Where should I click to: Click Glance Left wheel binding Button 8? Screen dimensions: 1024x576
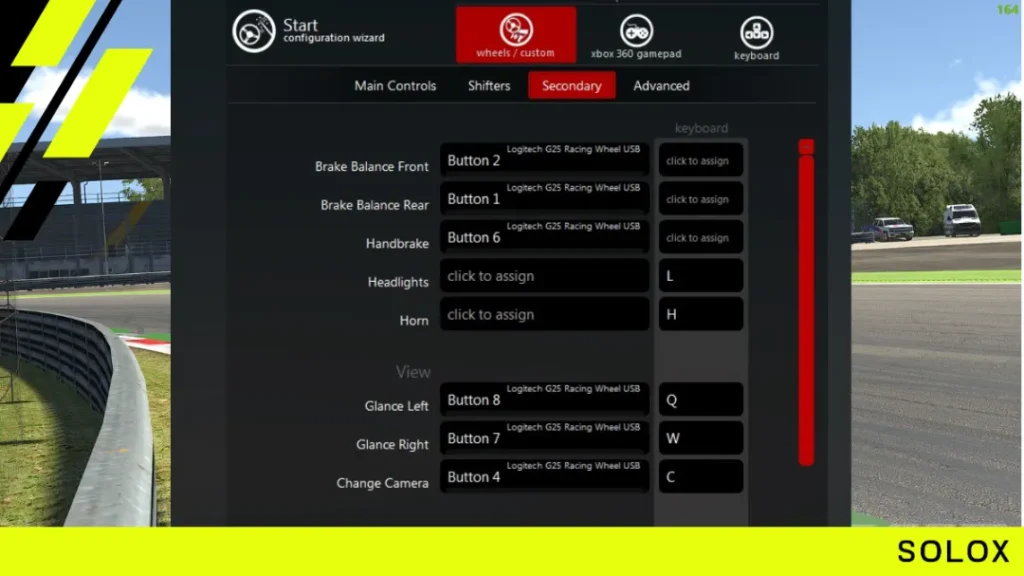(x=545, y=400)
